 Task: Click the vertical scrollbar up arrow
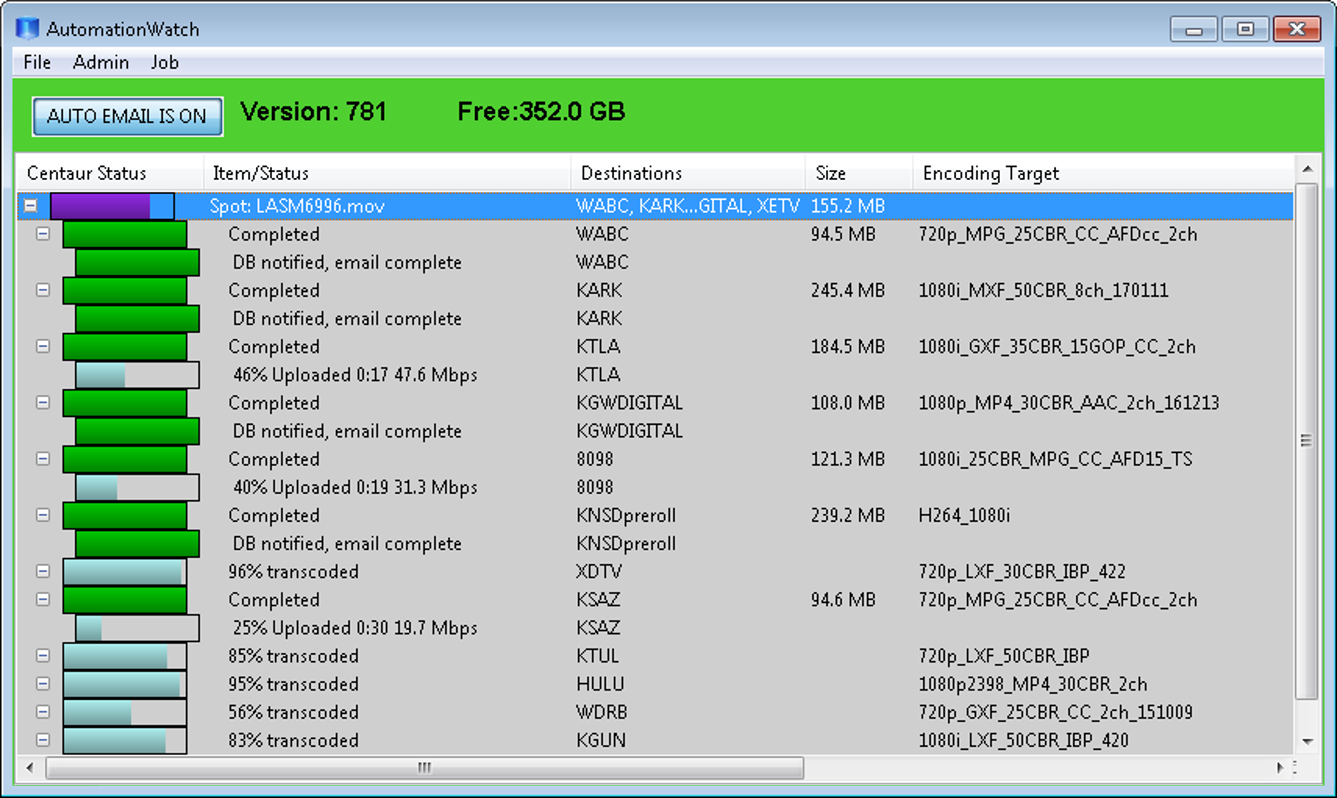pos(1306,169)
